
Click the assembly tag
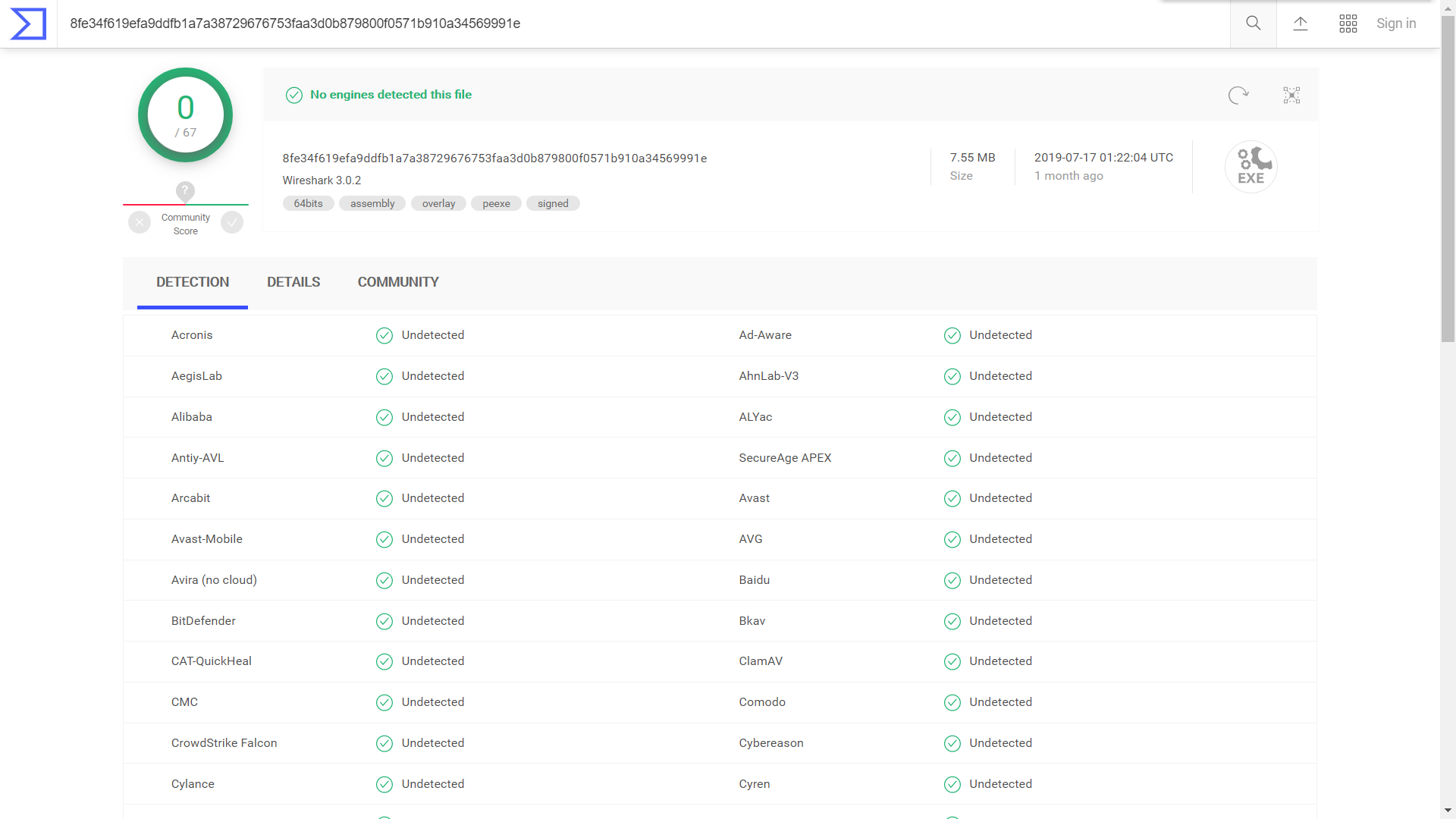(372, 203)
